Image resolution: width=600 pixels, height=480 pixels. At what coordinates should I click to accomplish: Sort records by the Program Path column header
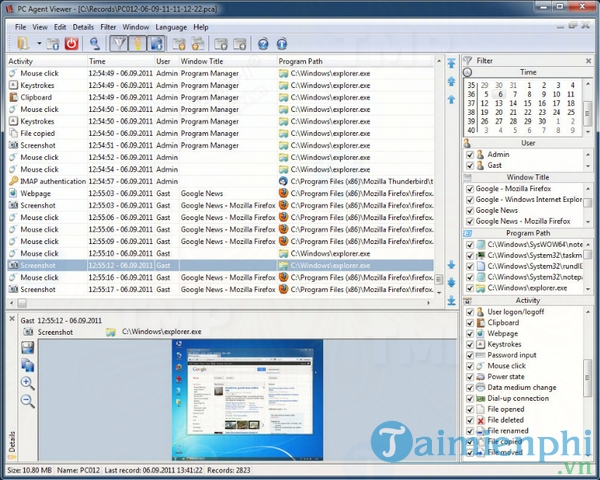355,61
